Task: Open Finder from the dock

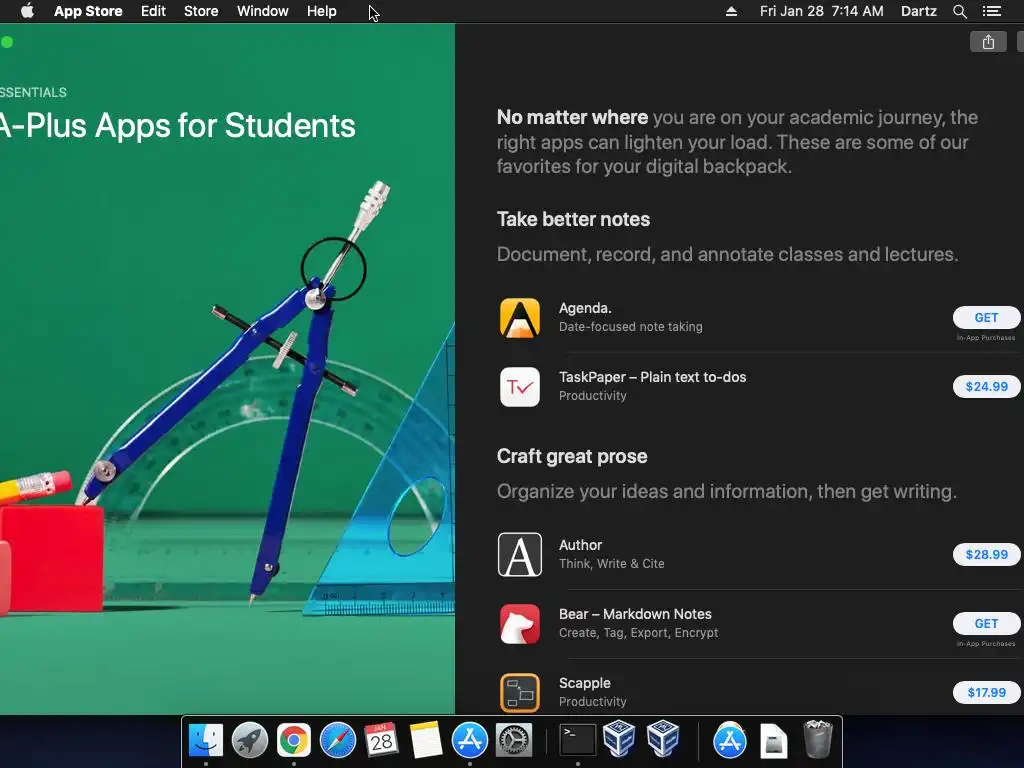Action: 206,740
